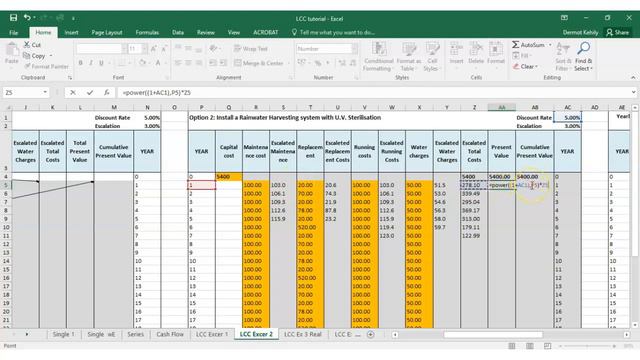Switch to the Insert ribbon tab

pos(71,32)
